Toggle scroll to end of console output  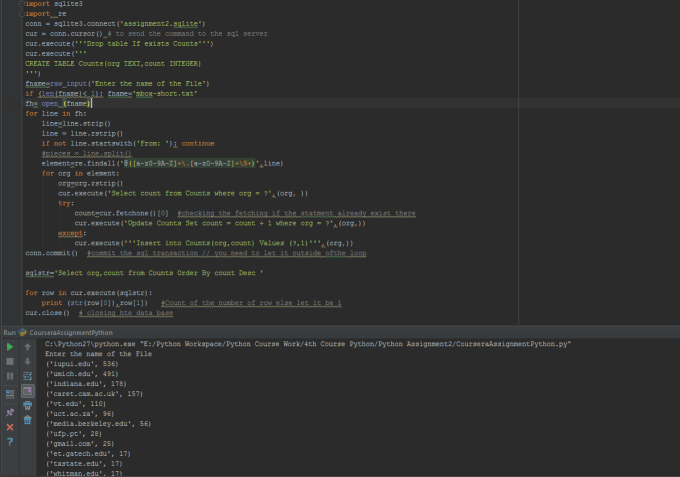click(27, 391)
